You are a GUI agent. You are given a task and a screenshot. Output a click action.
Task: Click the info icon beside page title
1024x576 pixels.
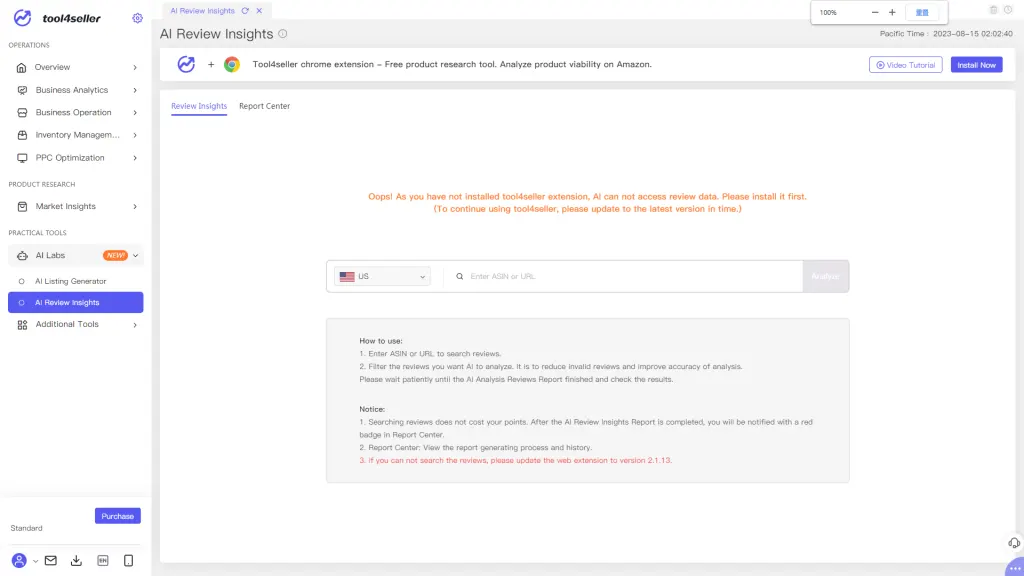coord(283,34)
